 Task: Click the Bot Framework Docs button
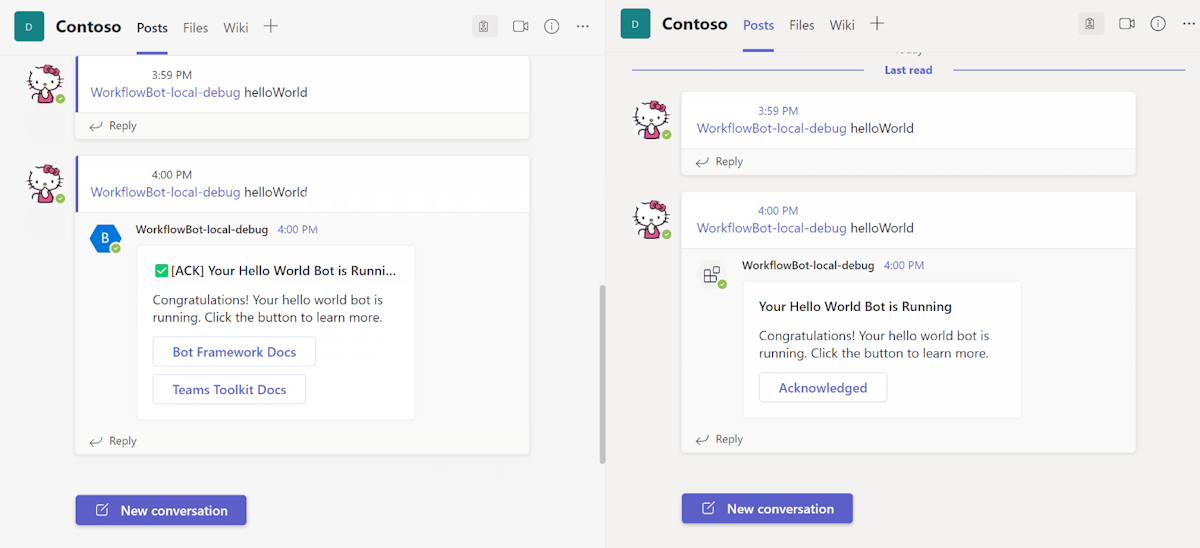click(234, 352)
